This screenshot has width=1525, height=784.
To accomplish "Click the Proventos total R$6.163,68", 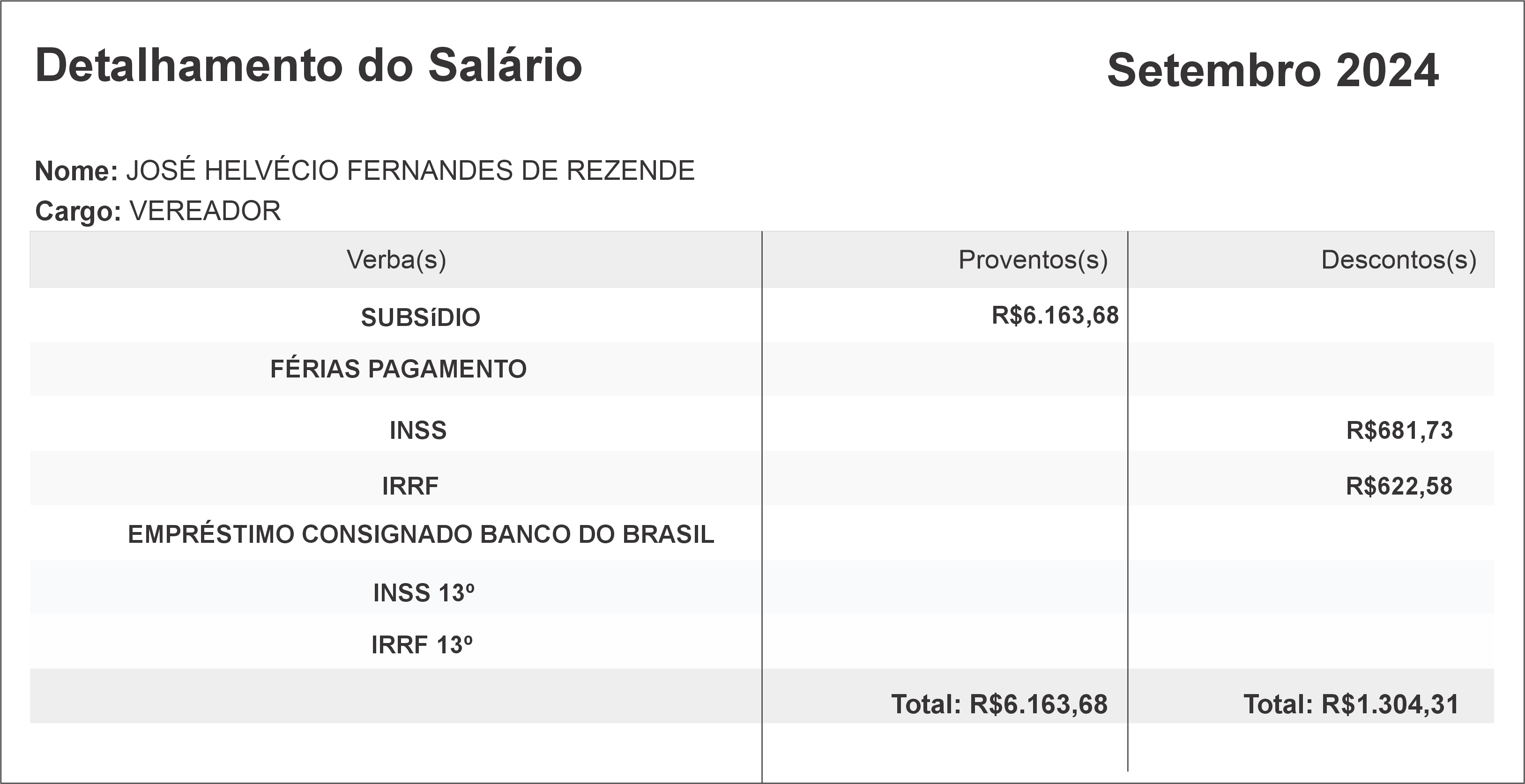I will tap(999, 704).
